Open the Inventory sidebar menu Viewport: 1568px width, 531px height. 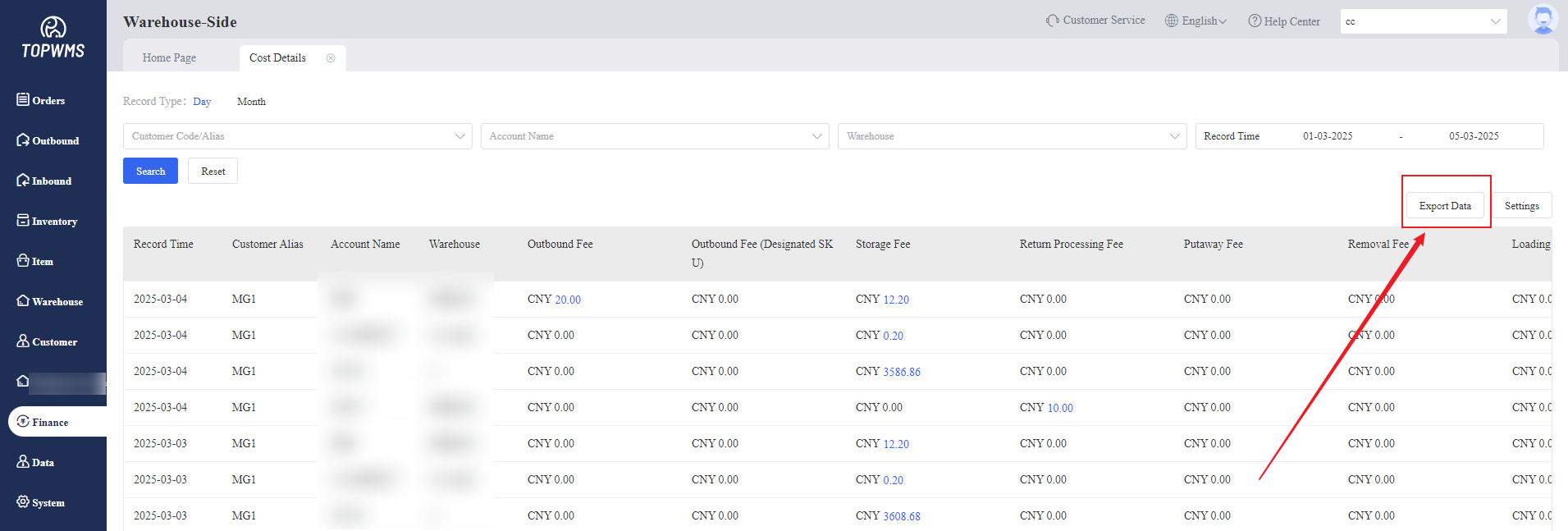pos(47,221)
